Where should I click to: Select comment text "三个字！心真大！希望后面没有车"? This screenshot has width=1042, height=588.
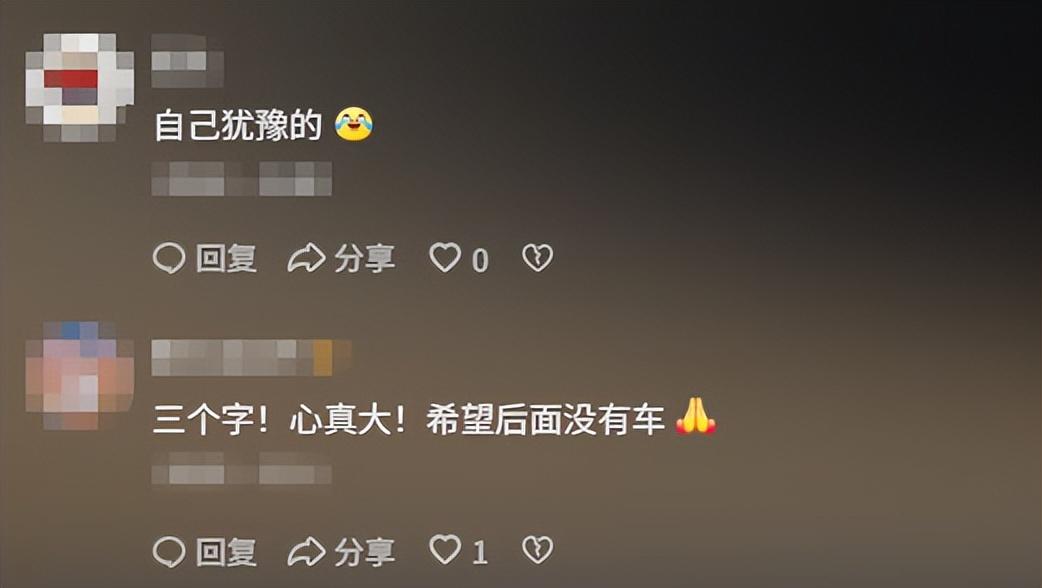coord(409,421)
